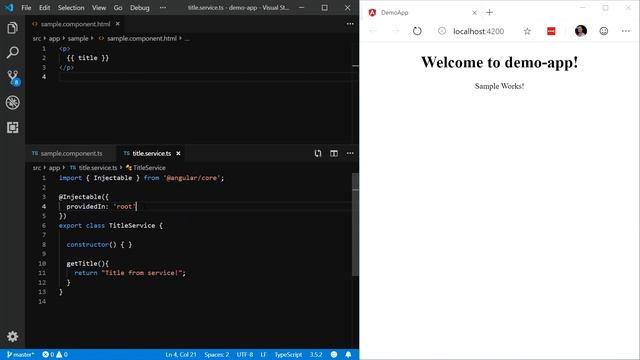The height and width of the screenshot is (360, 640).
Task: Click the "Sample Works!" text in browser
Action: 499,86
